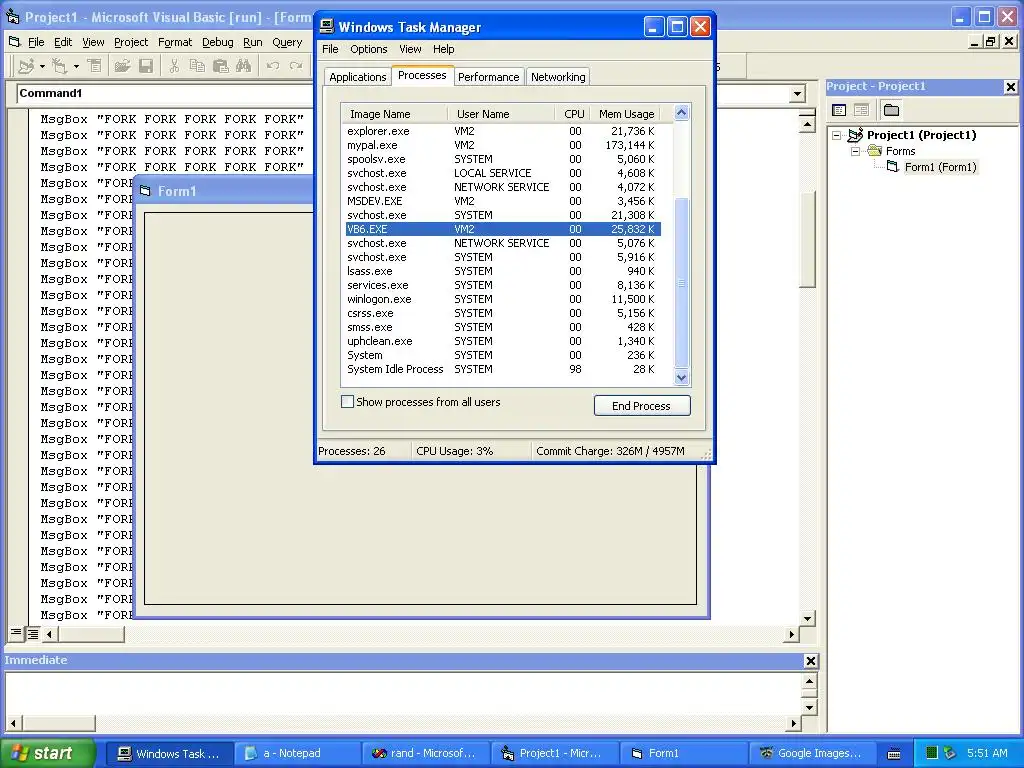Click code window scroll up arrow
1024x768 pixels.
[x=807, y=124]
